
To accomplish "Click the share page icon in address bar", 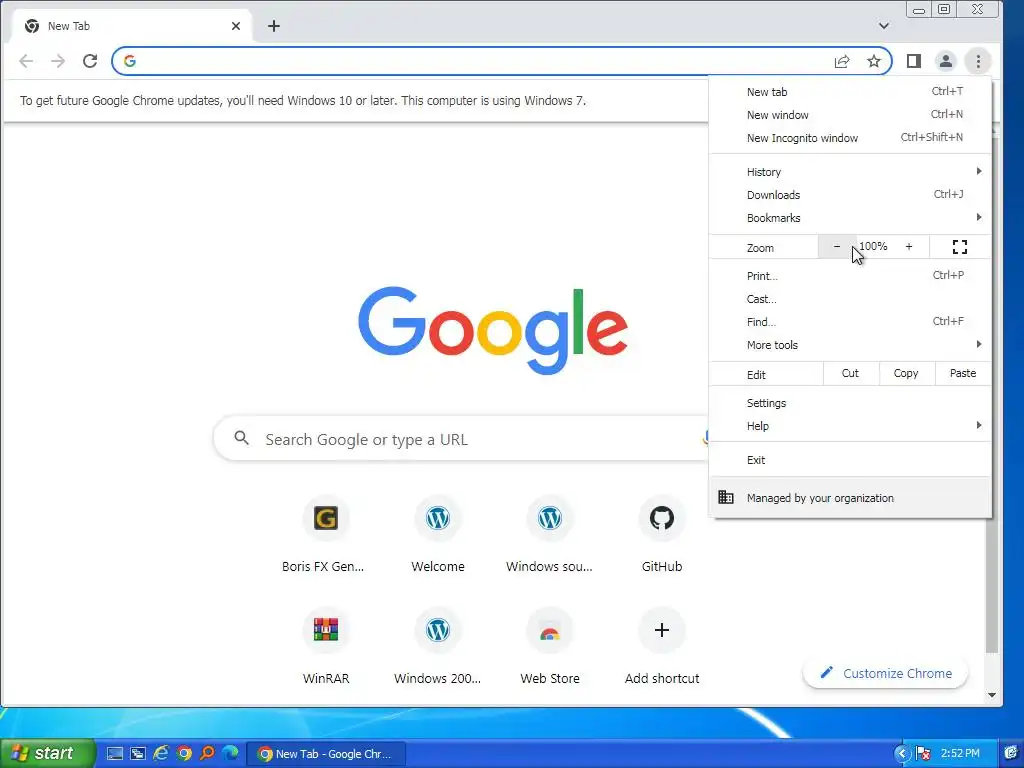I will (x=842, y=61).
